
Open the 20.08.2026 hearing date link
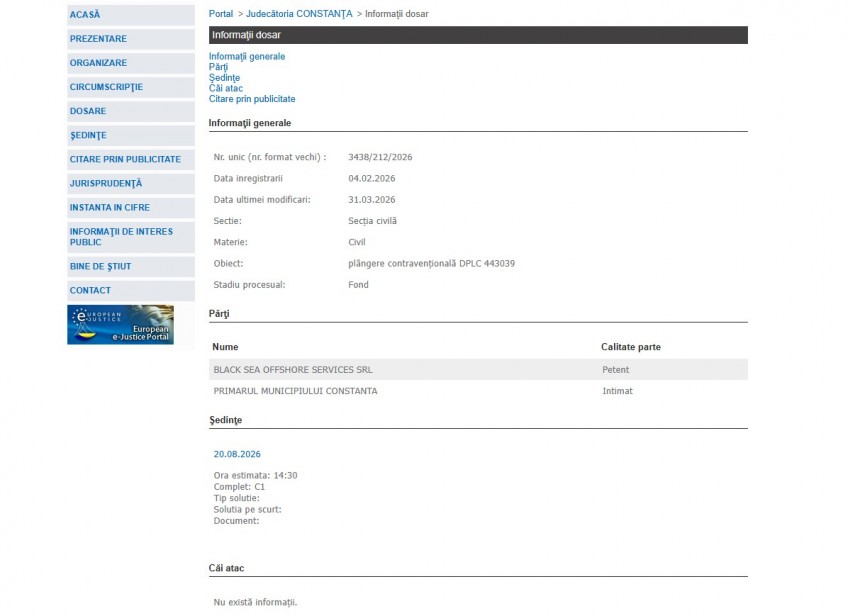click(x=237, y=454)
